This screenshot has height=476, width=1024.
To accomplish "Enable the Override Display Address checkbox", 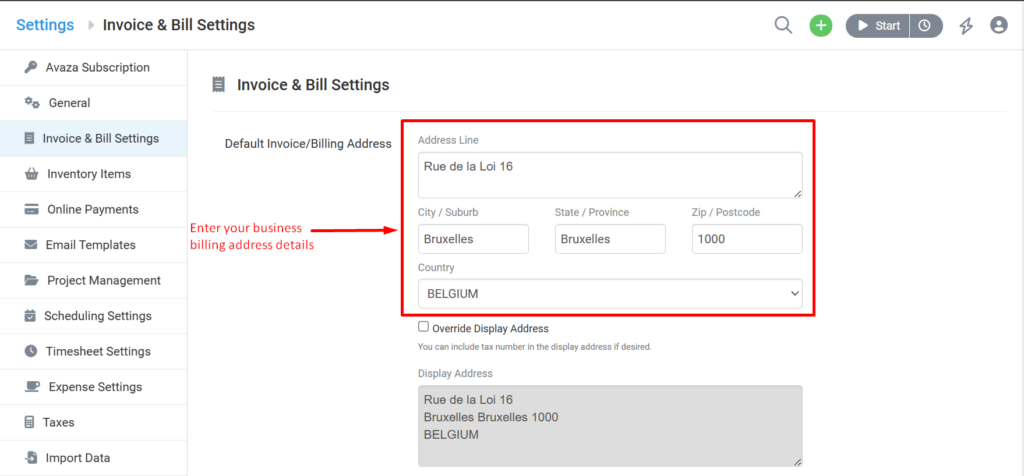I will tap(424, 327).
